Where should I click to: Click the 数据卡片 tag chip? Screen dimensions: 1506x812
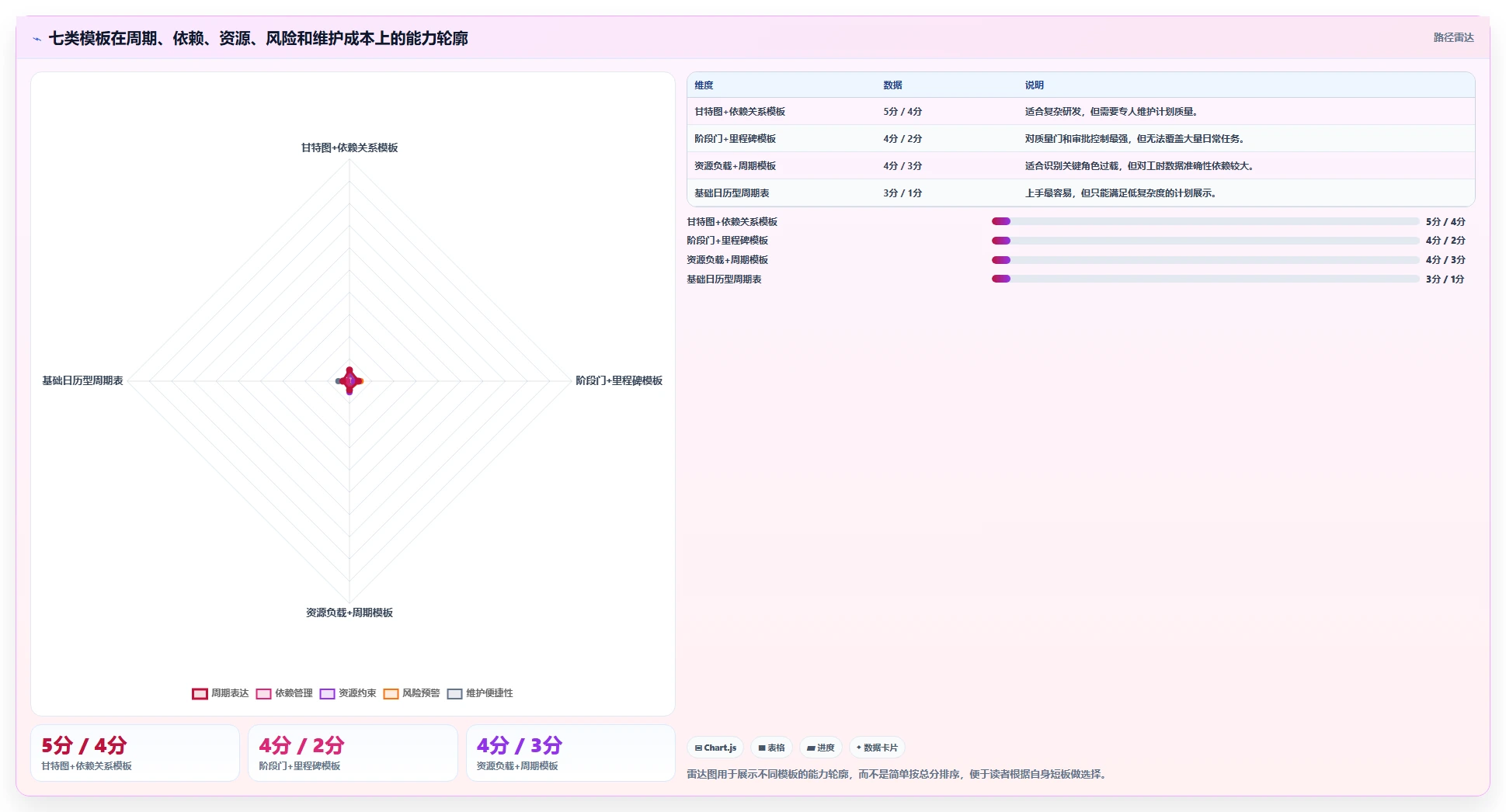click(x=877, y=748)
